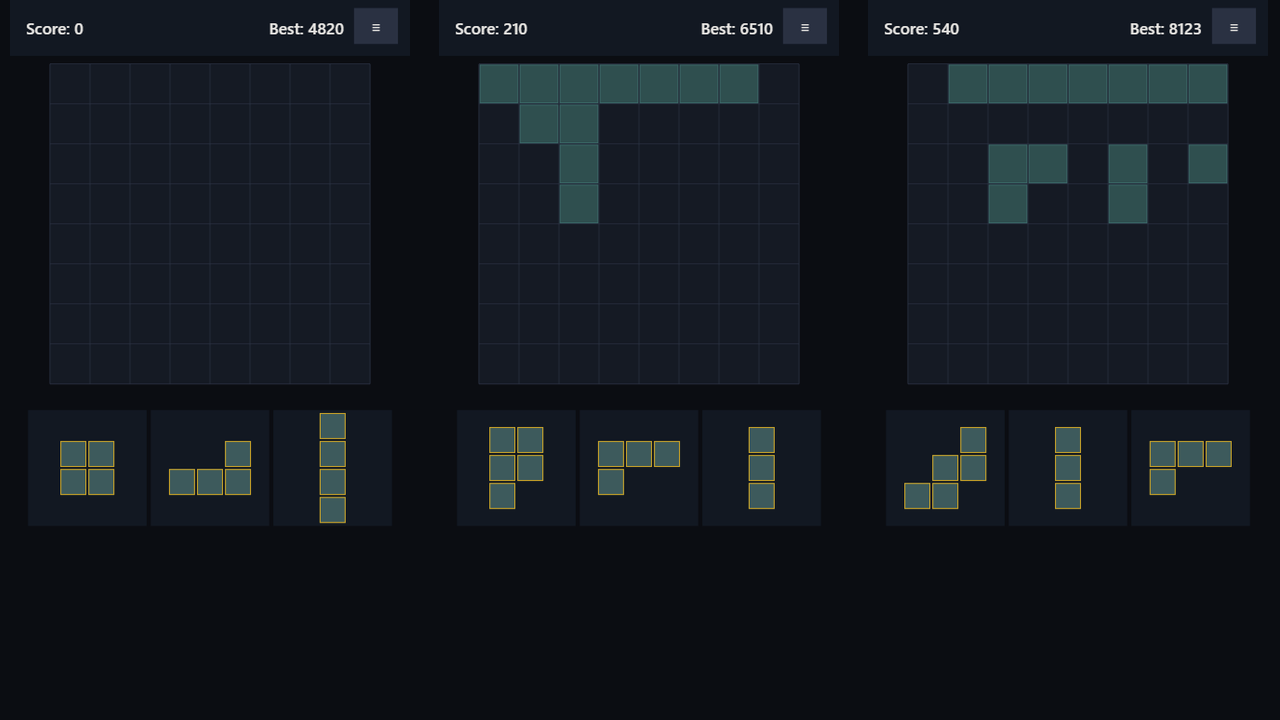Pick the four-cell vertical bar piece
Image resolution: width=1280 pixels, height=720 pixels.
[333, 468]
